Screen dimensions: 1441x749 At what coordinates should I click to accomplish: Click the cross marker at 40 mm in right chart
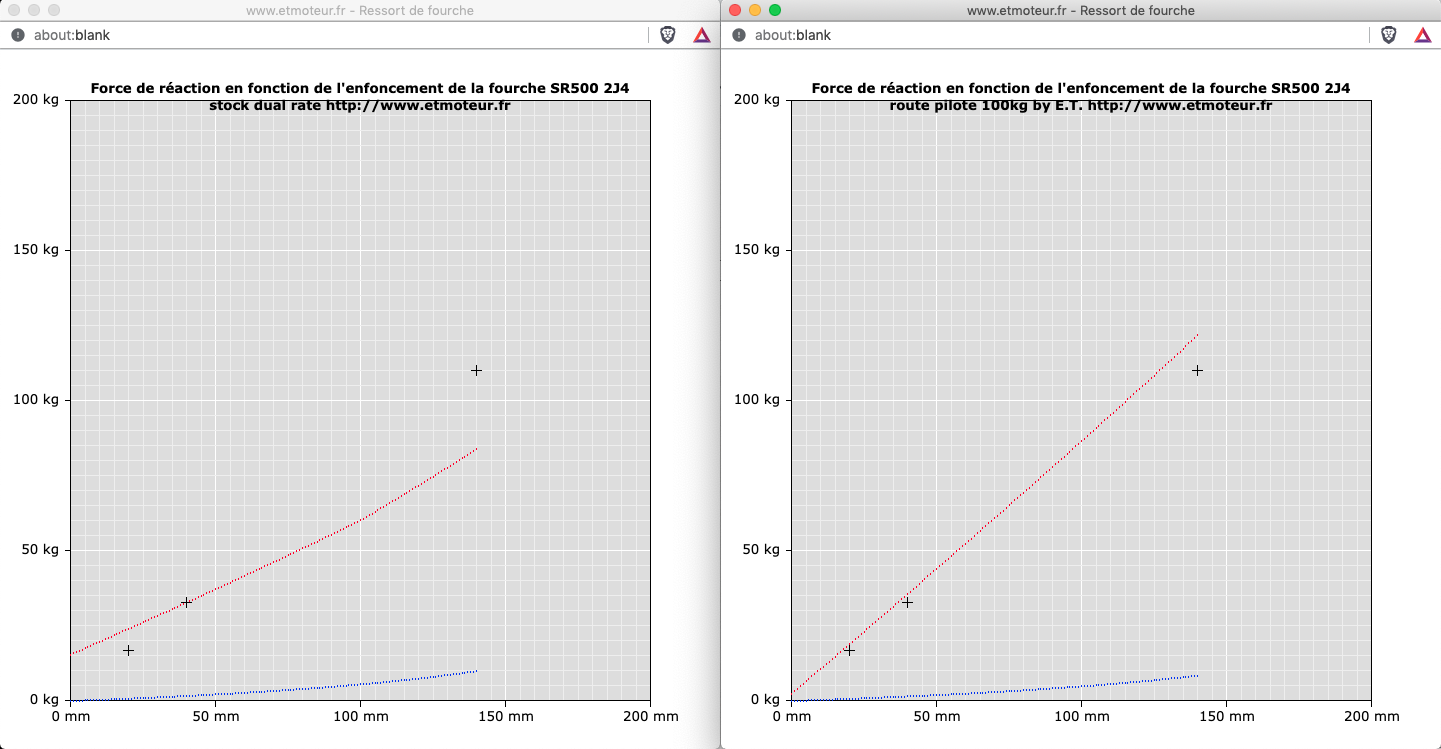coord(907,602)
